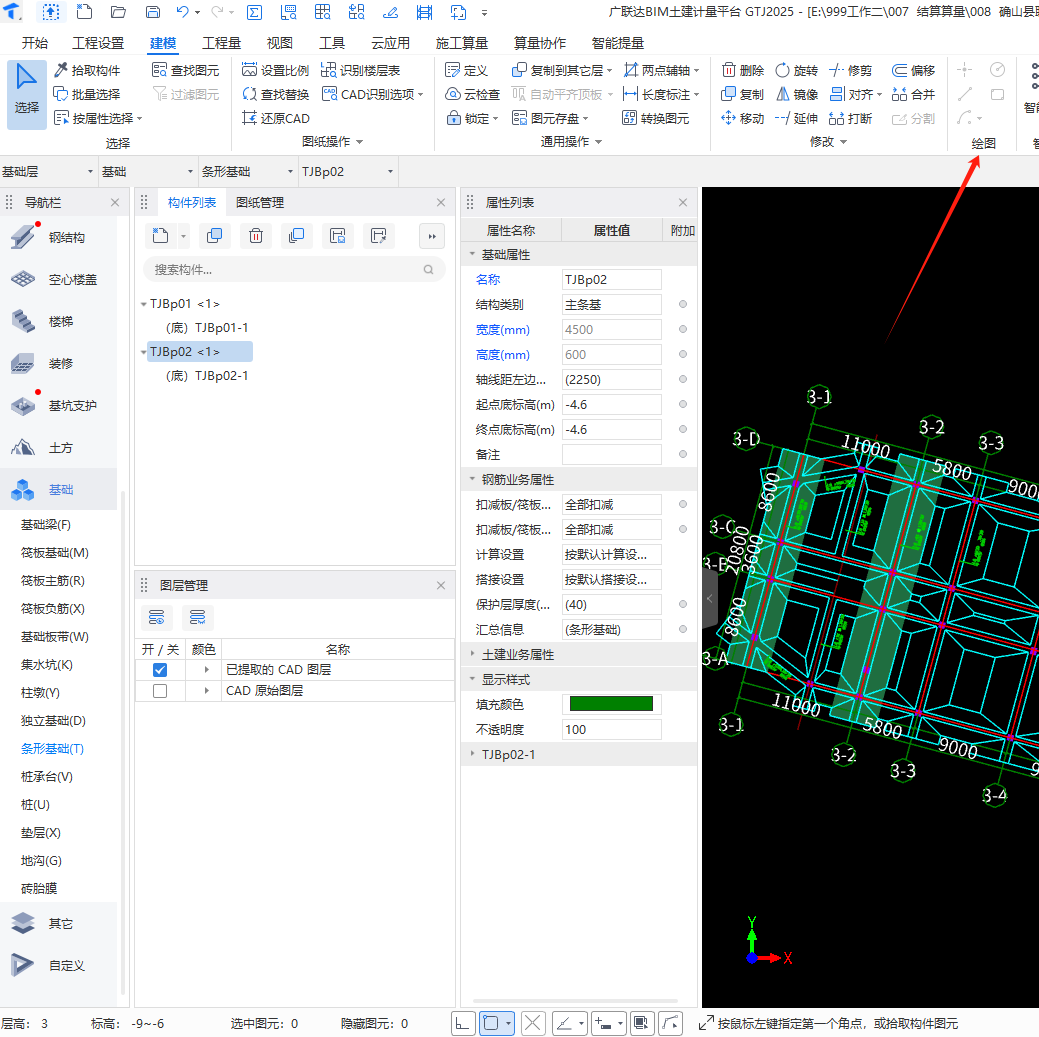Click the 批量选择 batch select tool
Viewport: 1039px width, 1037px height.
point(87,94)
